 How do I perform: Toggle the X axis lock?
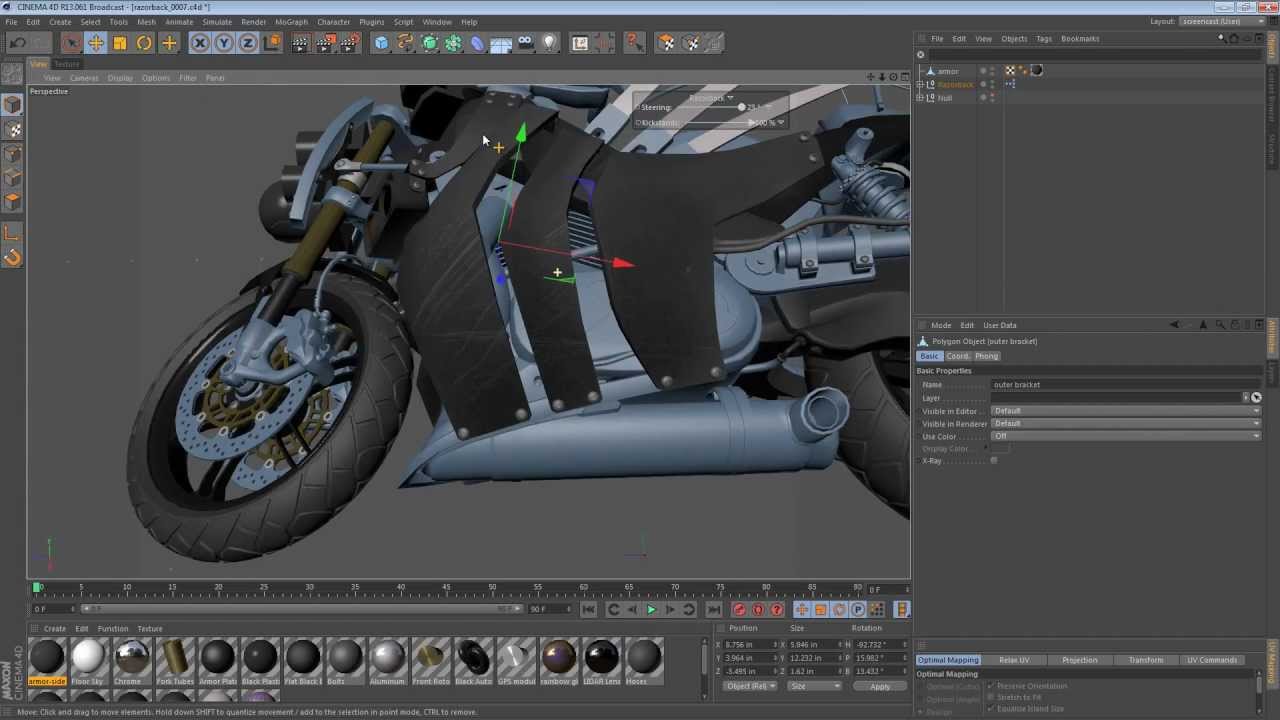click(200, 43)
